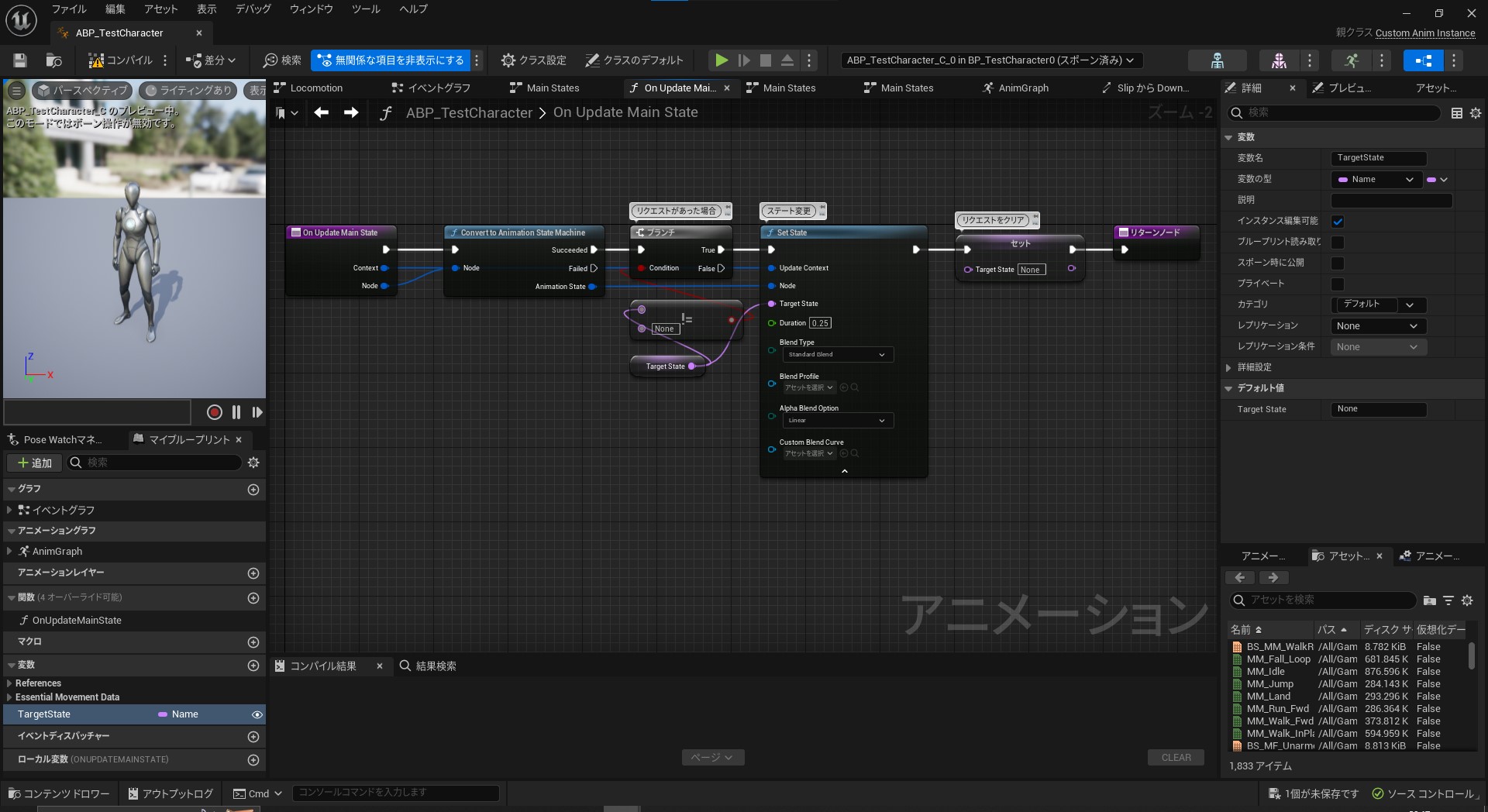Open the ウィンドウ menu
Image resolution: width=1488 pixels, height=812 pixels.
pos(309,9)
